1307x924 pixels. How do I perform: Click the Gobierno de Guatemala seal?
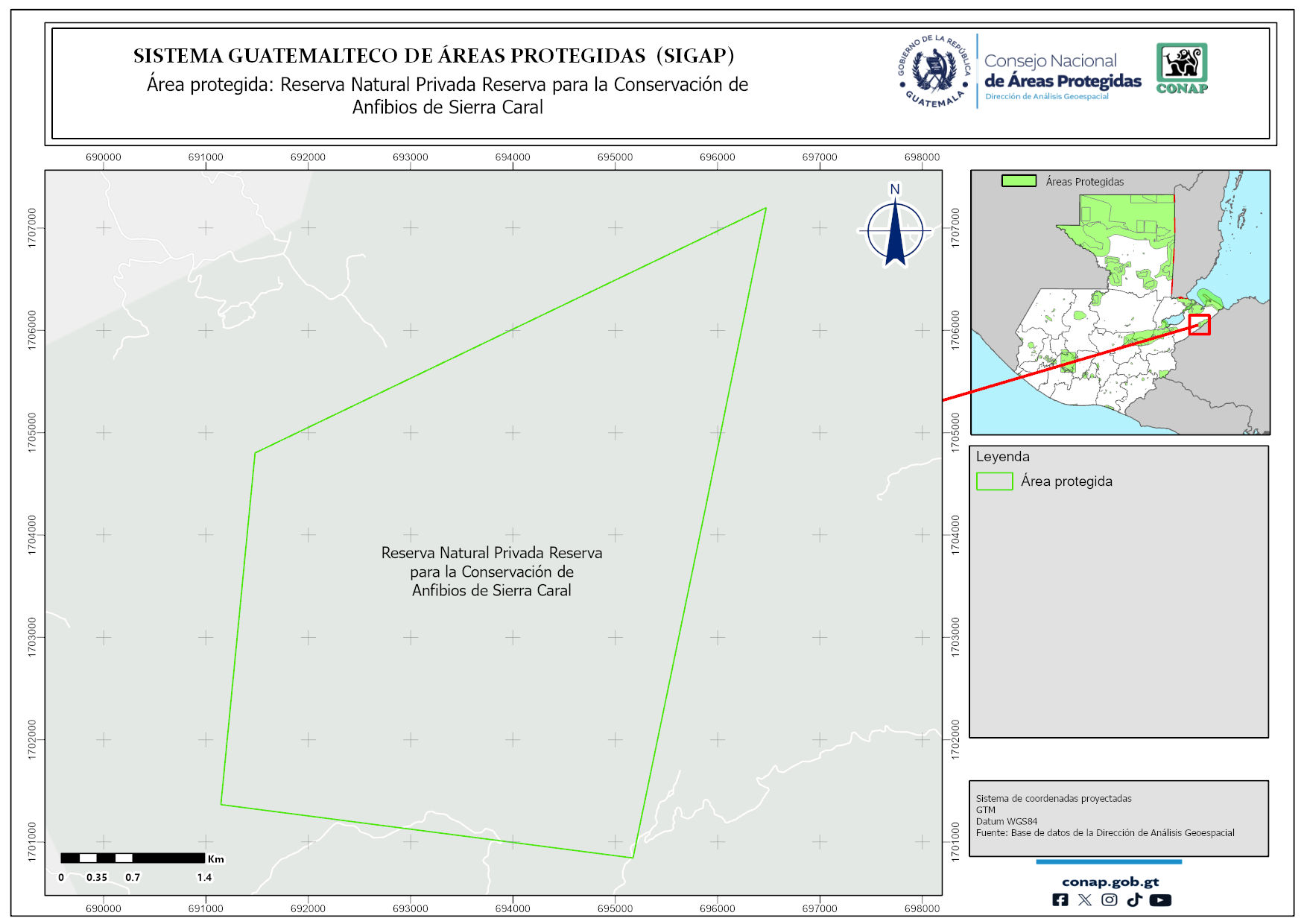[x=934, y=72]
